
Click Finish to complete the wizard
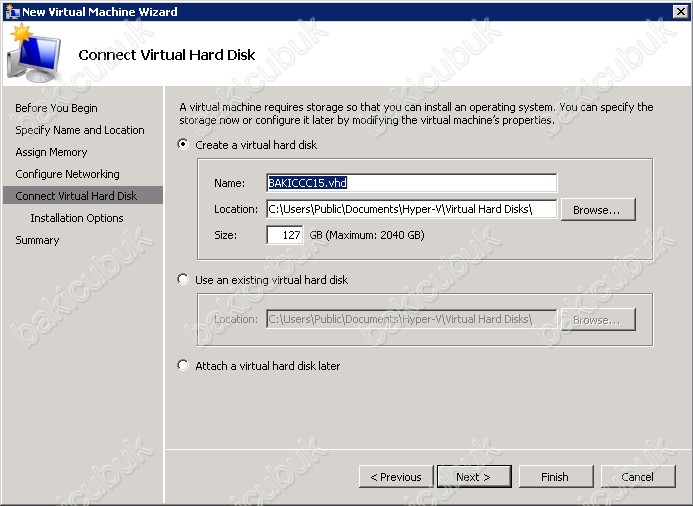coord(555,477)
